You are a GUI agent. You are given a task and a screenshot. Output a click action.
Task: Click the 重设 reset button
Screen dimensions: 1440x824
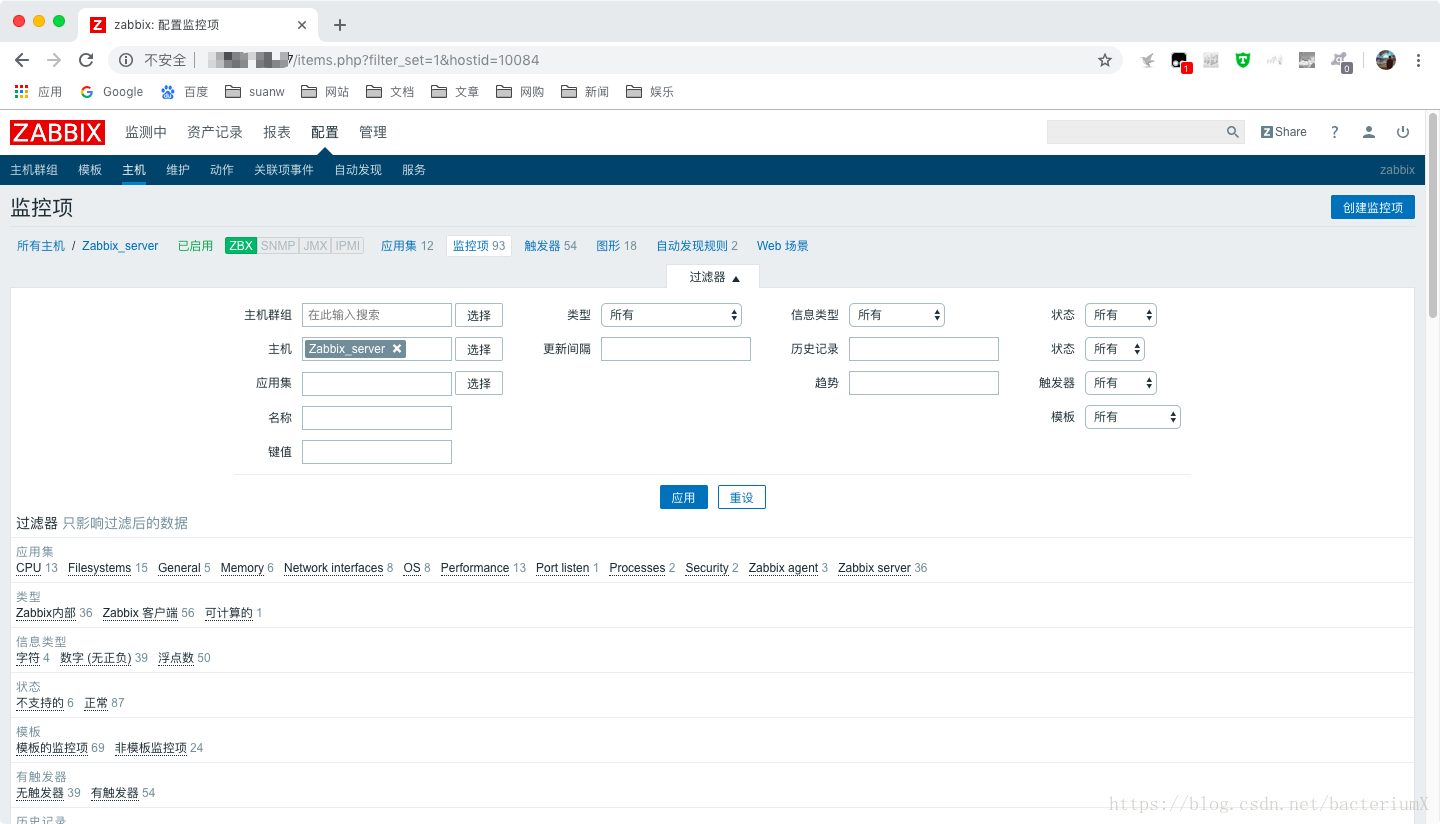(742, 497)
